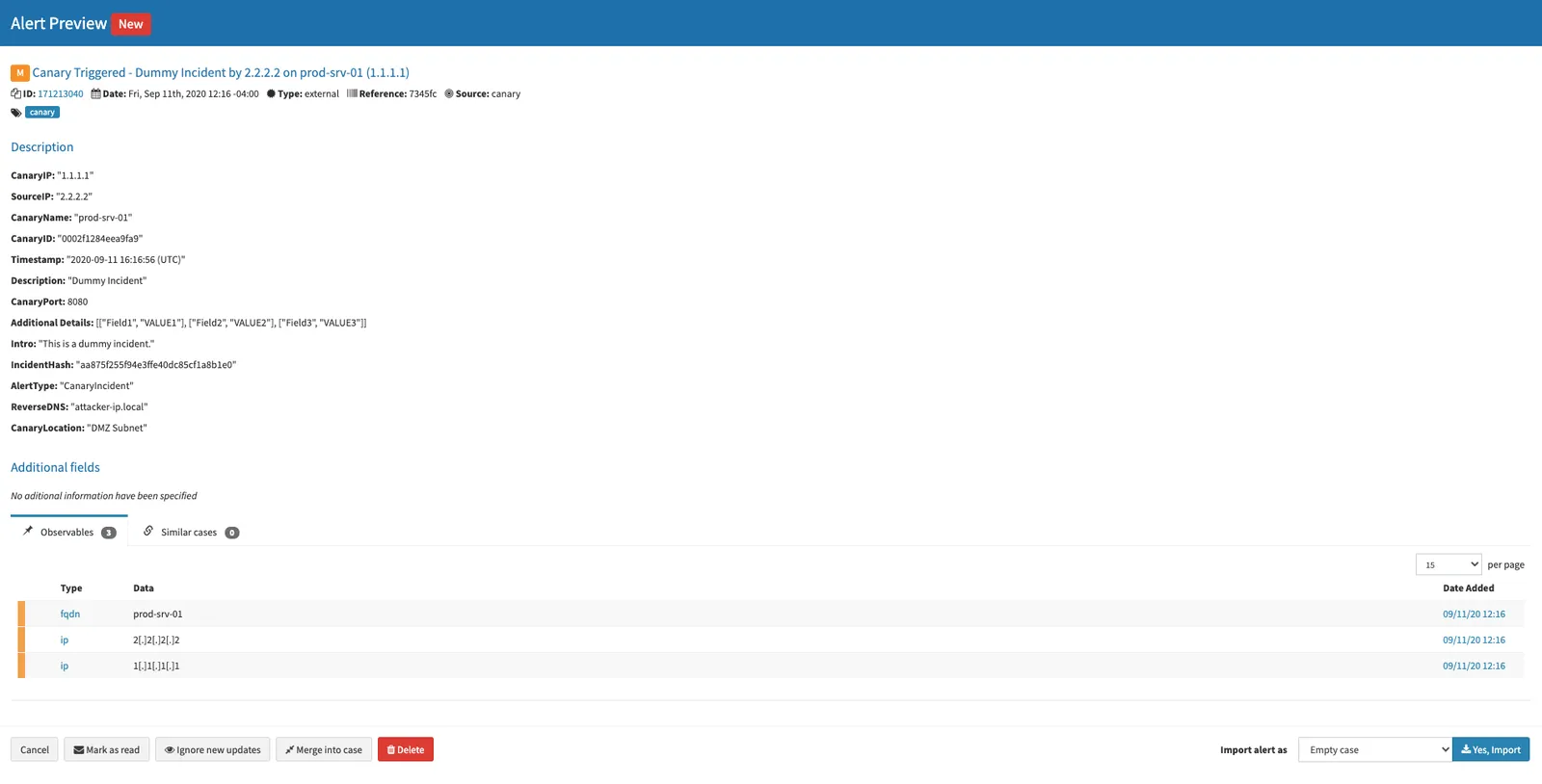The width and height of the screenshot is (1542, 784).
Task: Click the link icon on Similar cases tab
Action: 148,531
